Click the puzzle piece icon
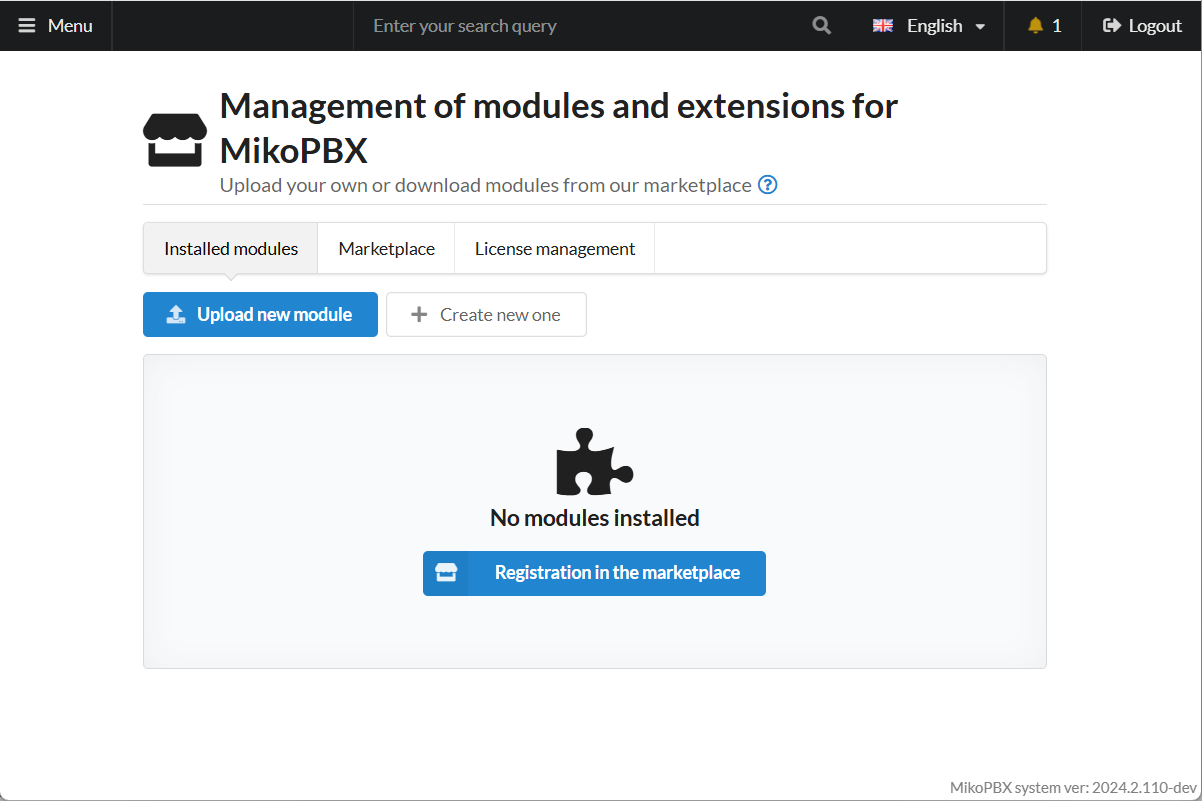Image resolution: width=1202 pixels, height=801 pixels. 594,462
